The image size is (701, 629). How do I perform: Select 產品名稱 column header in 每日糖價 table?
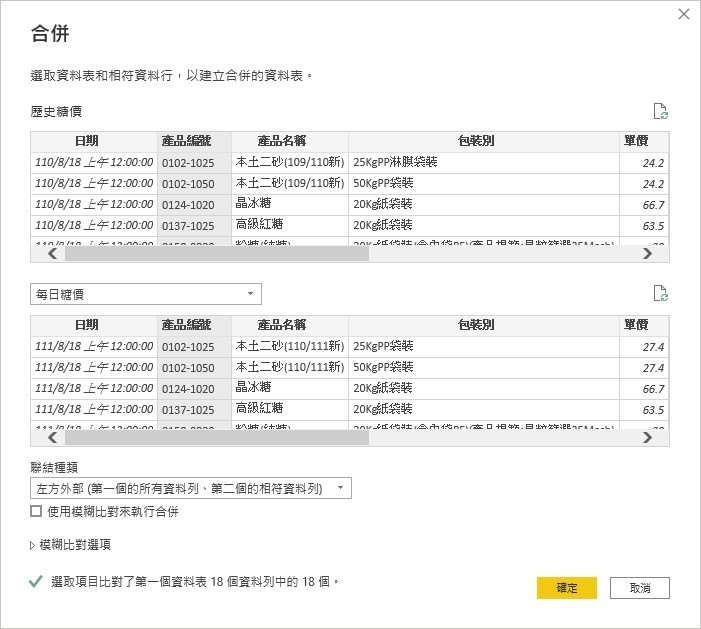(290, 325)
